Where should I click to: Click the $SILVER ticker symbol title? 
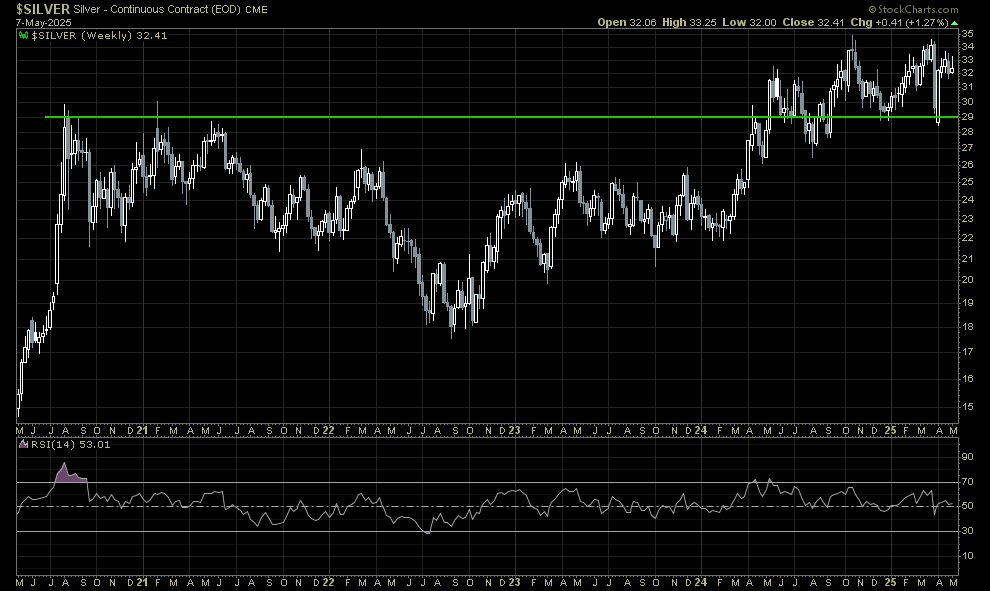tap(43, 7)
